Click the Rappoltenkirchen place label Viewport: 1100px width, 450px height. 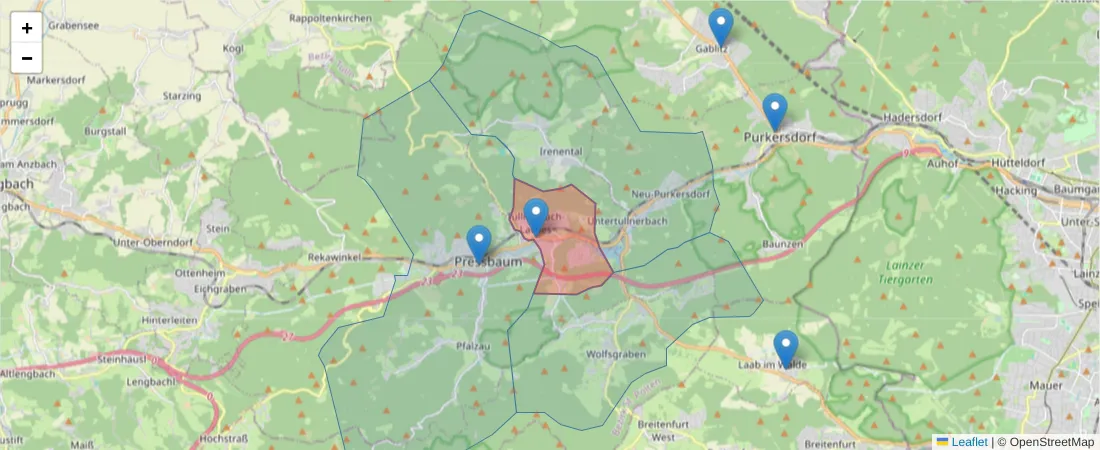330,18
